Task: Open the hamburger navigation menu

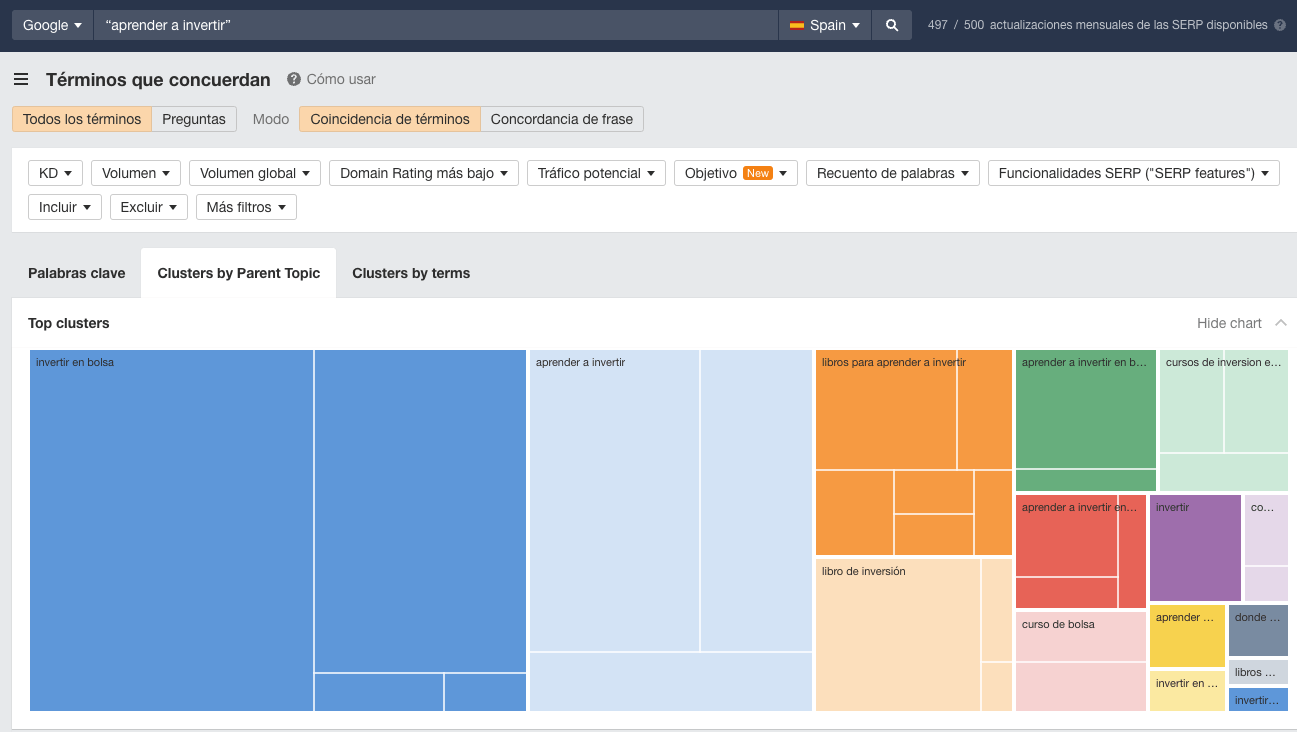Action: coord(21,79)
